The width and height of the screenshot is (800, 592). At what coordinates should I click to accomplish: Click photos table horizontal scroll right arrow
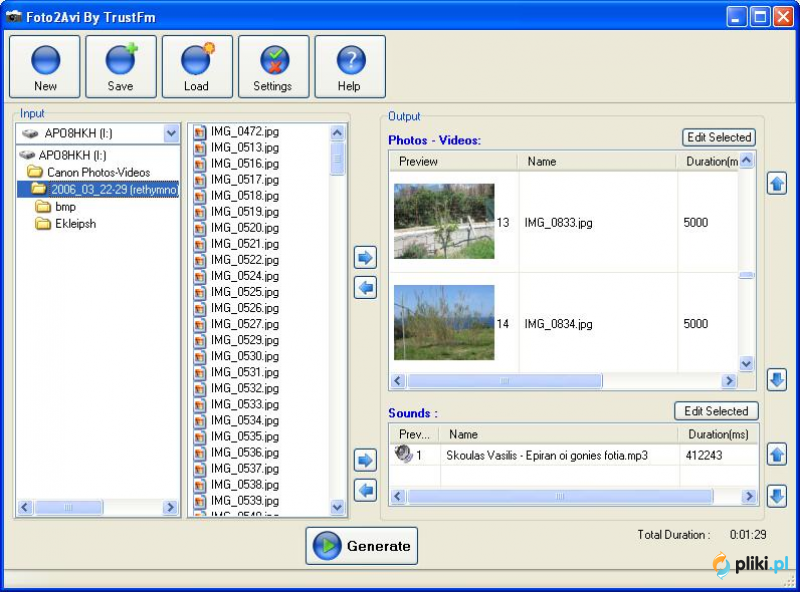click(730, 381)
